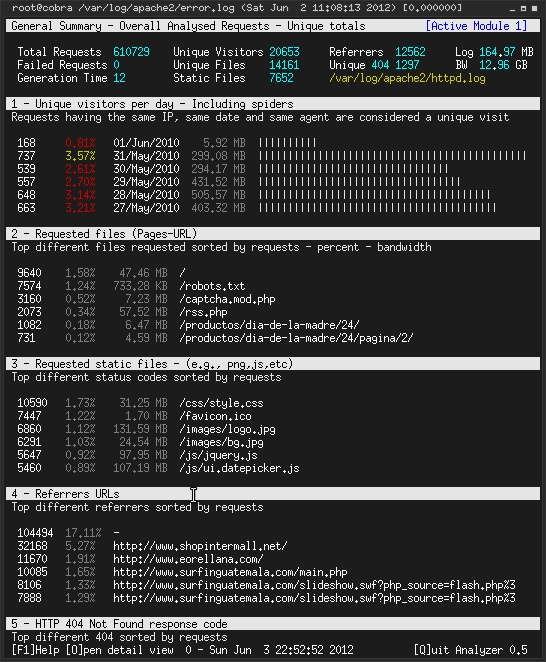Expand the Requested static files module header

[x=273, y=364]
